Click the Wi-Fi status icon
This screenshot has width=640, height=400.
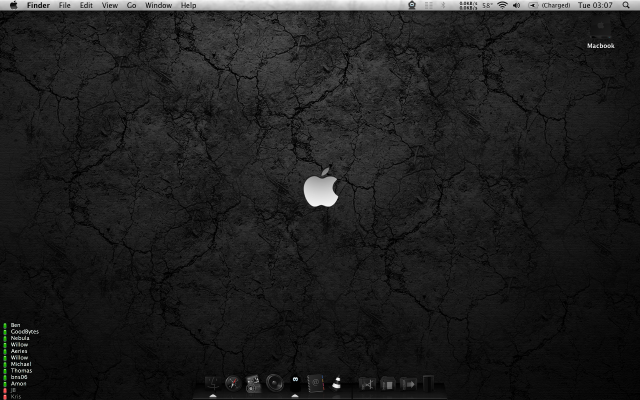click(x=502, y=5)
